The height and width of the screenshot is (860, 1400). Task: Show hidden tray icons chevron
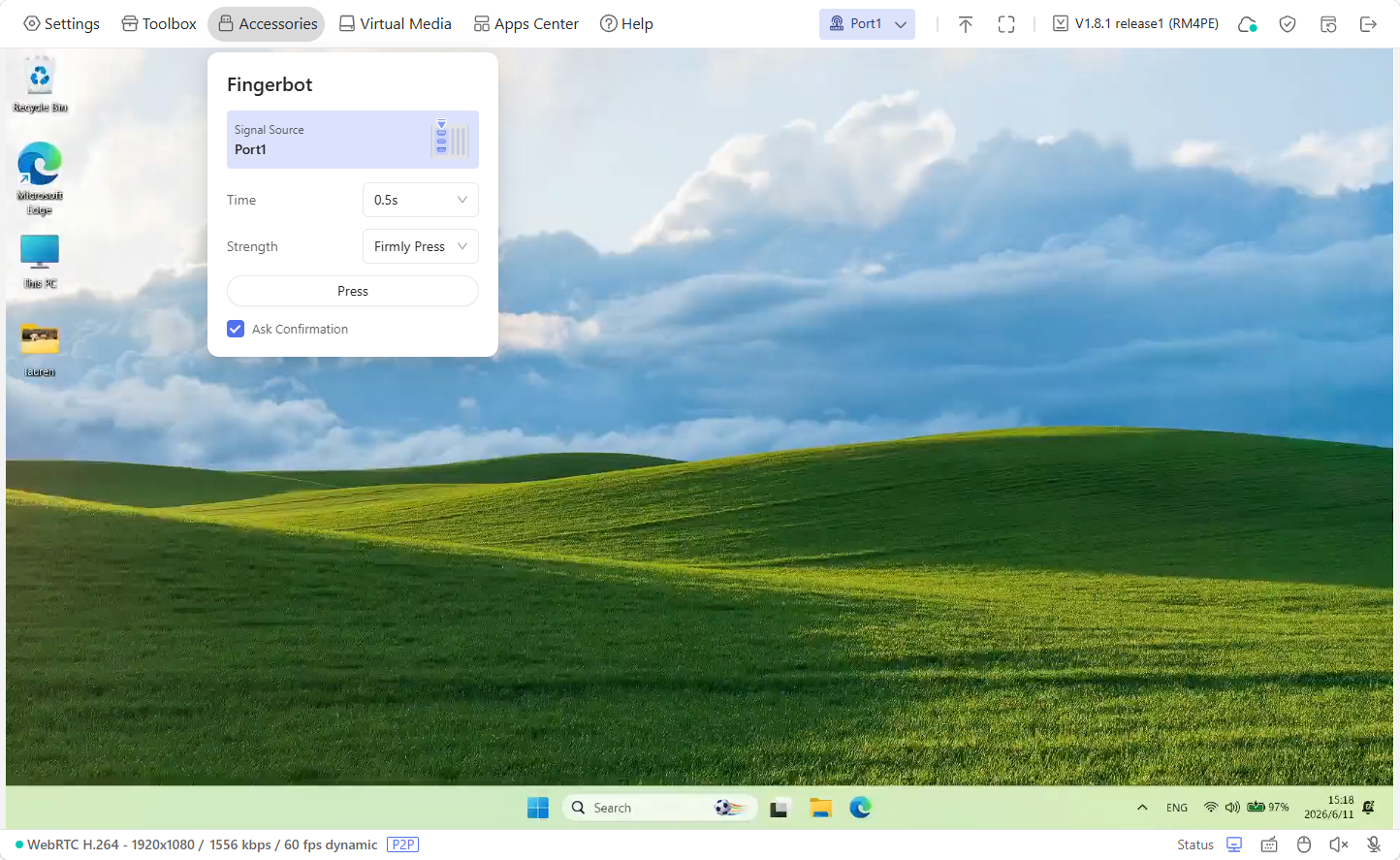click(x=1142, y=808)
